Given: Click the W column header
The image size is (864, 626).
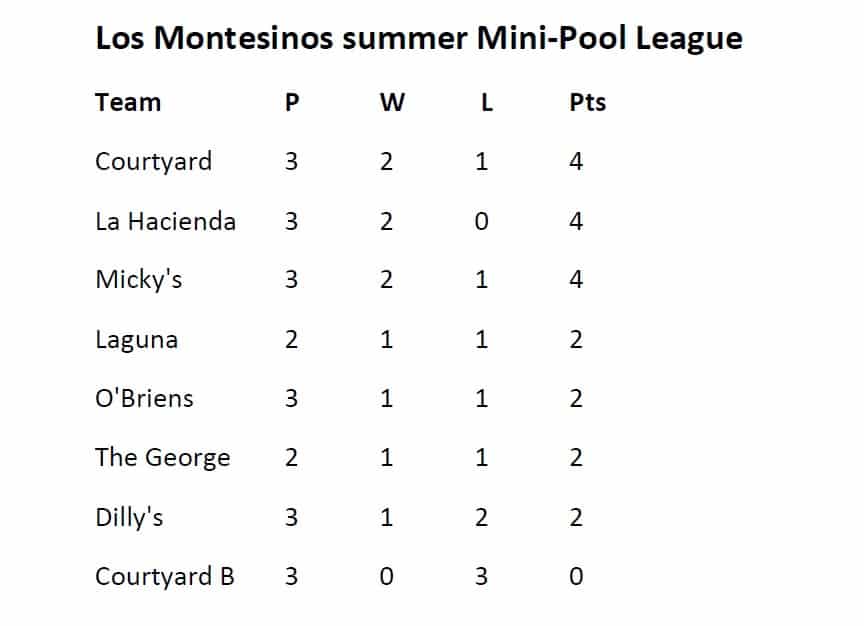Looking at the screenshot, I should (392, 102).
